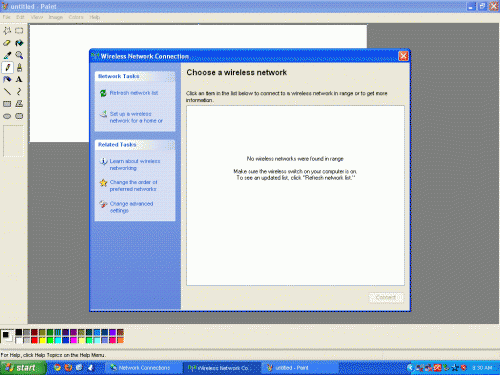
Task: Launch Firefox from the Quick Launch bar
Action: pos(68,368)
